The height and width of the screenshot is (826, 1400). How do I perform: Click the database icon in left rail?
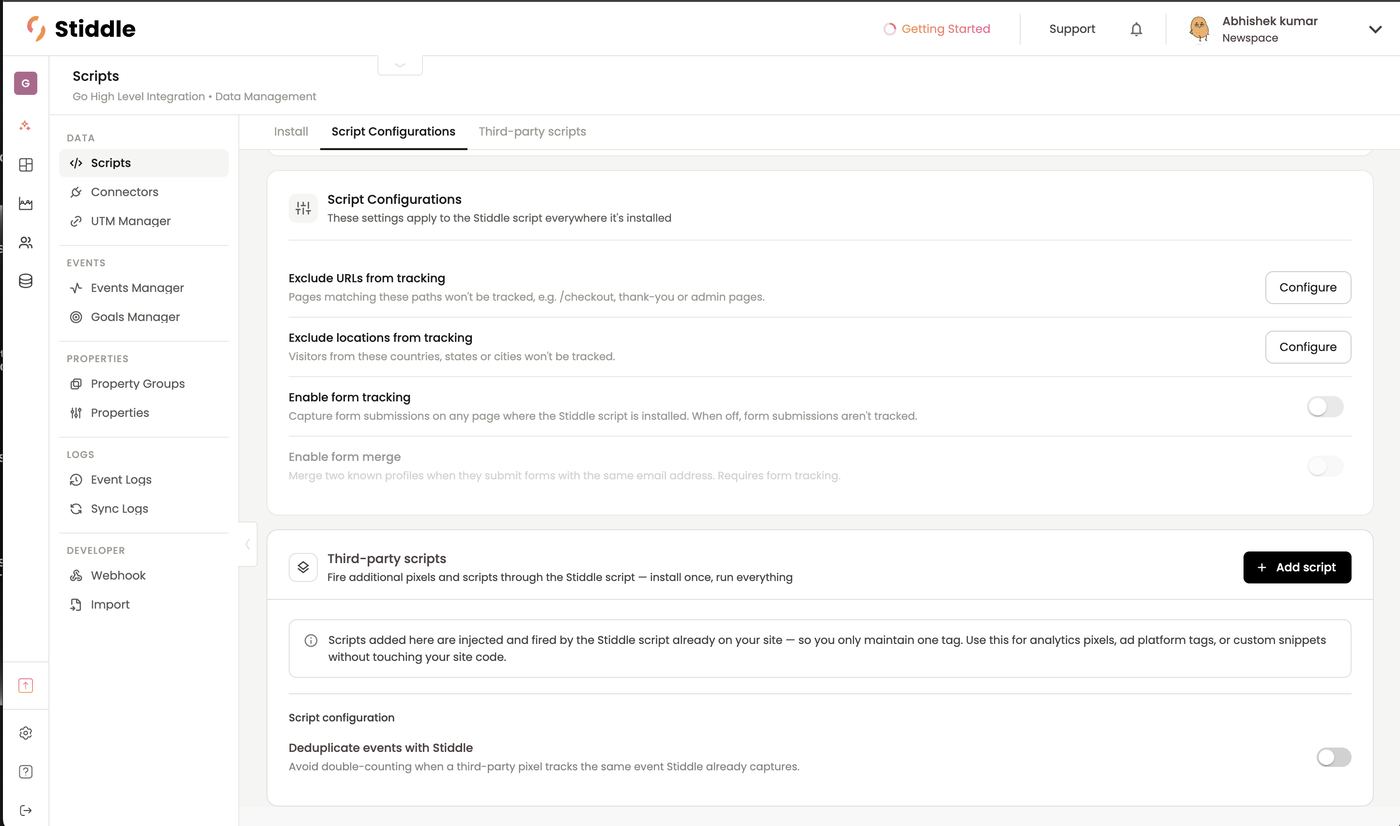26,281
